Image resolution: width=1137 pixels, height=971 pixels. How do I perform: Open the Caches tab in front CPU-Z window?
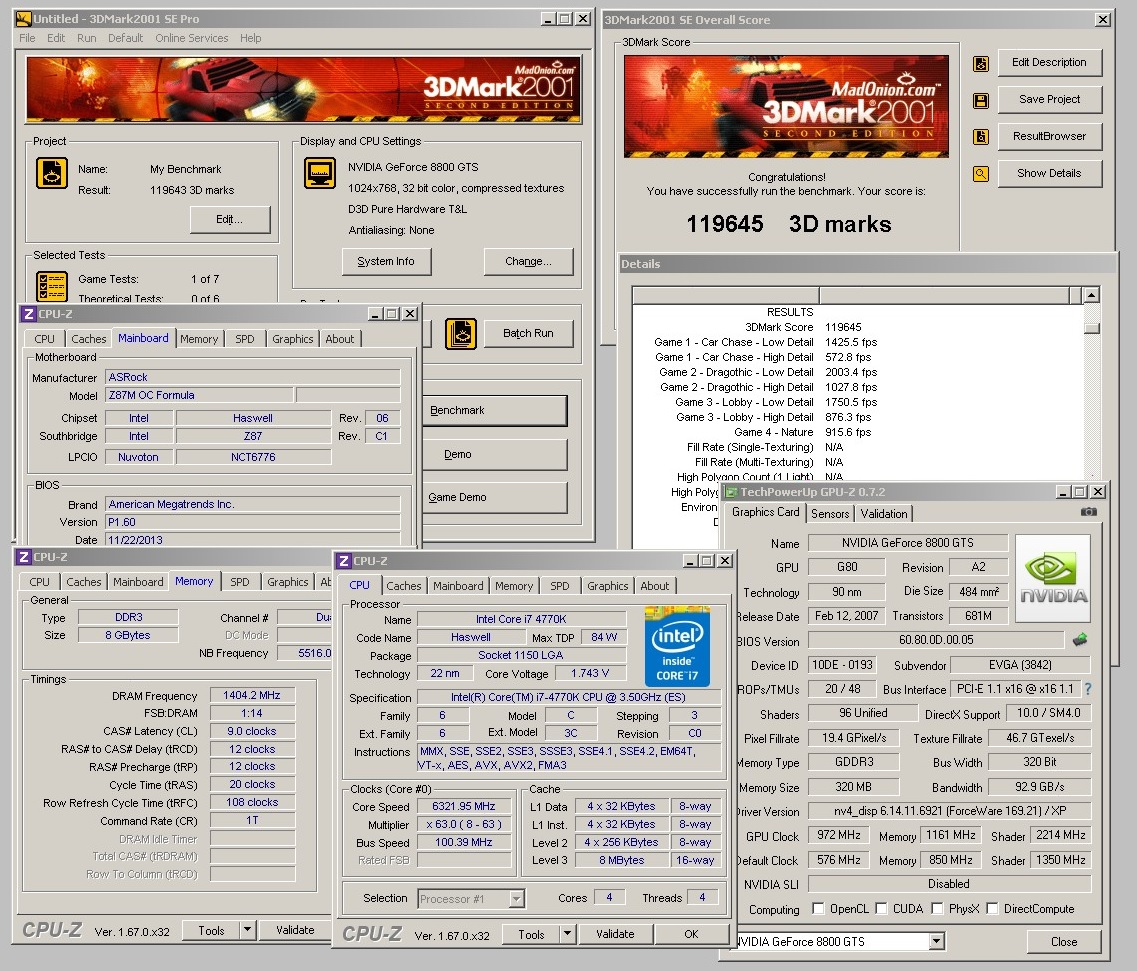point(403,585)
